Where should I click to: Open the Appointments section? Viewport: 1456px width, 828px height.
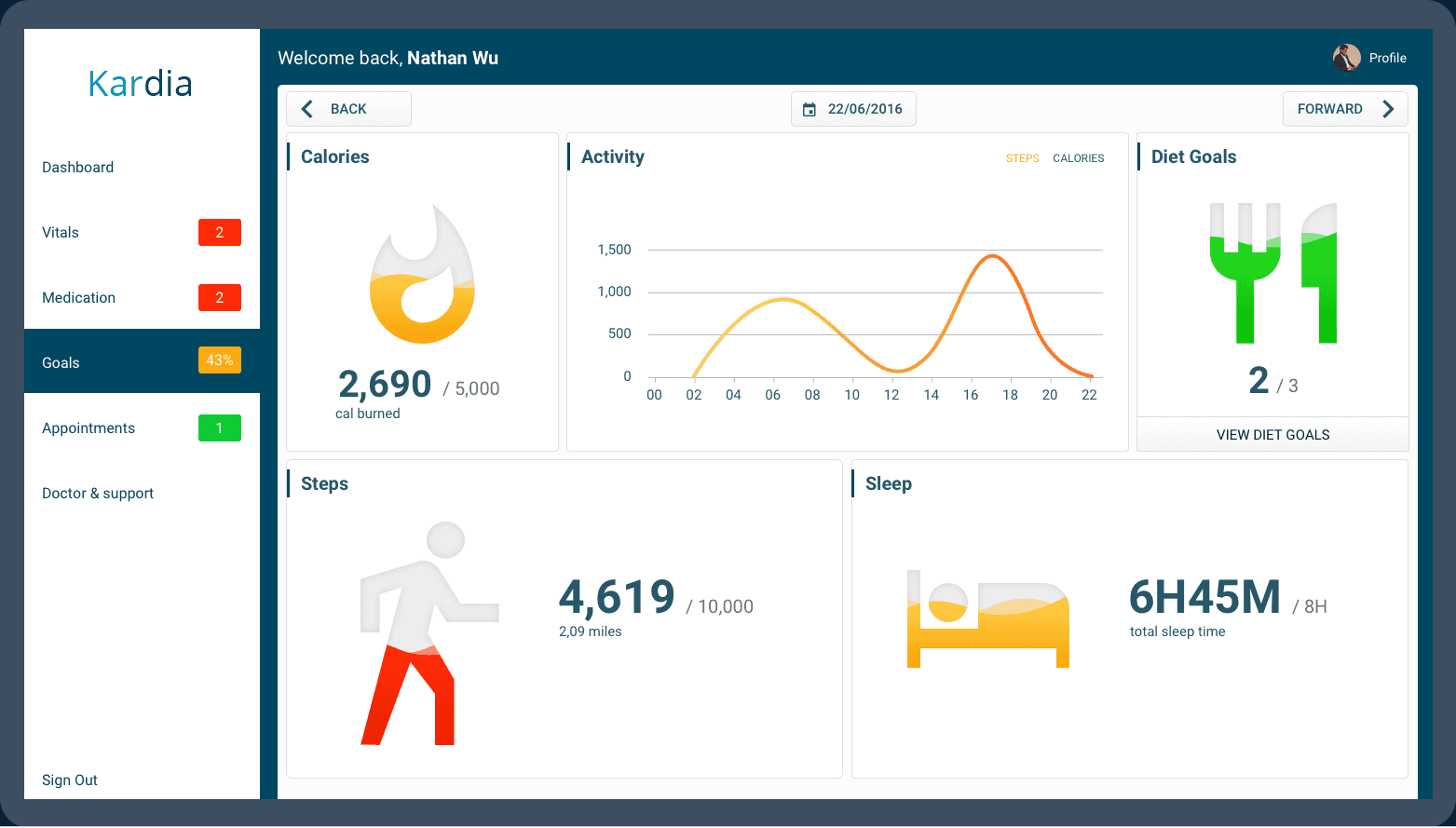click(x=88, y=428)
